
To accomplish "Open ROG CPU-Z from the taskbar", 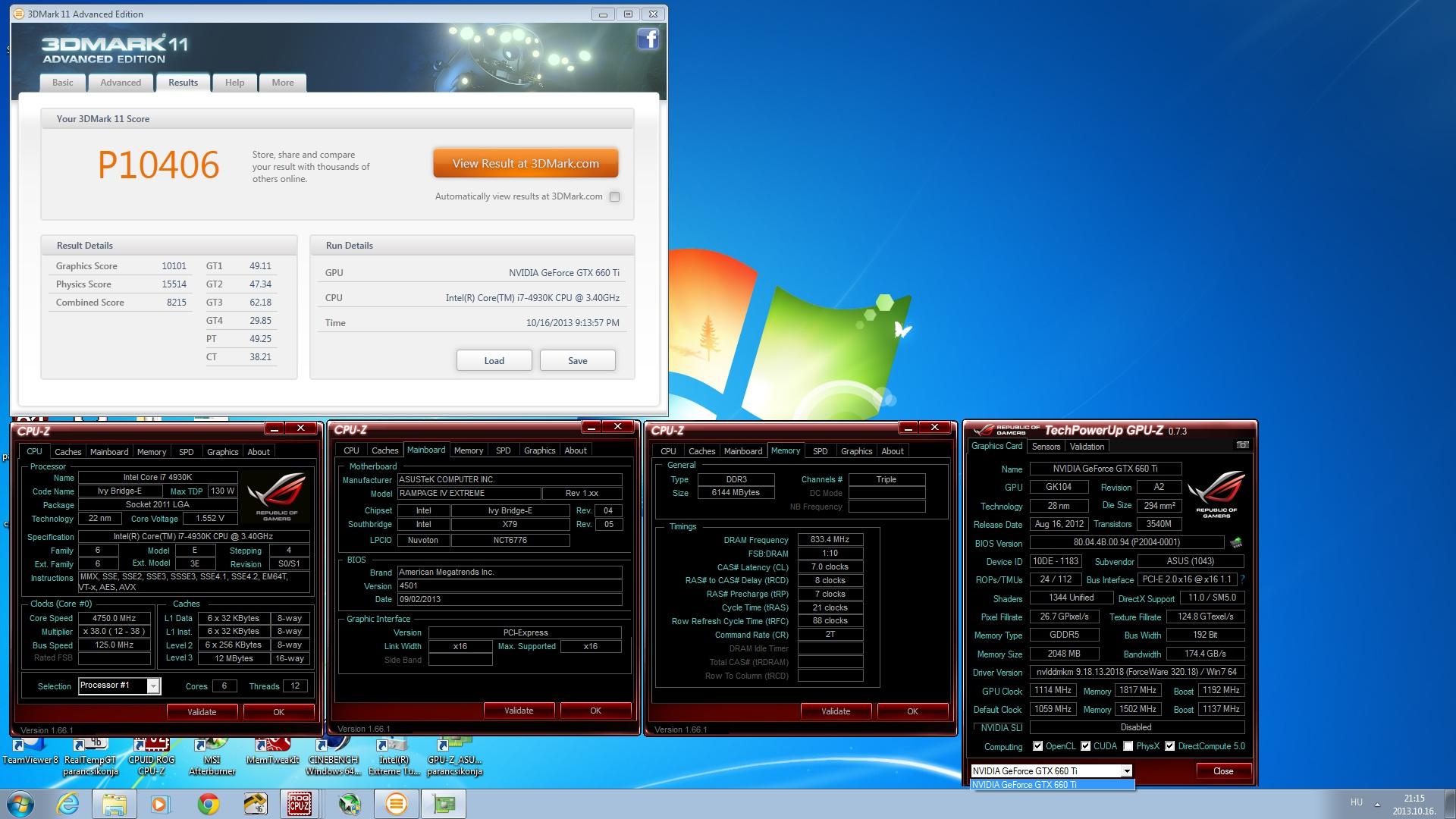I will pyautogui.click(x=299, y=804).
